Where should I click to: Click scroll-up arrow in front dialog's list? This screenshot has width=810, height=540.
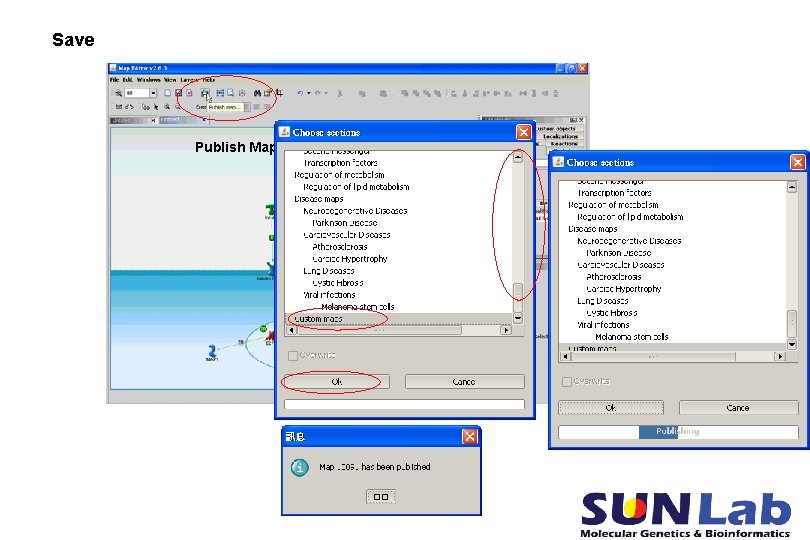coord(518,157)
